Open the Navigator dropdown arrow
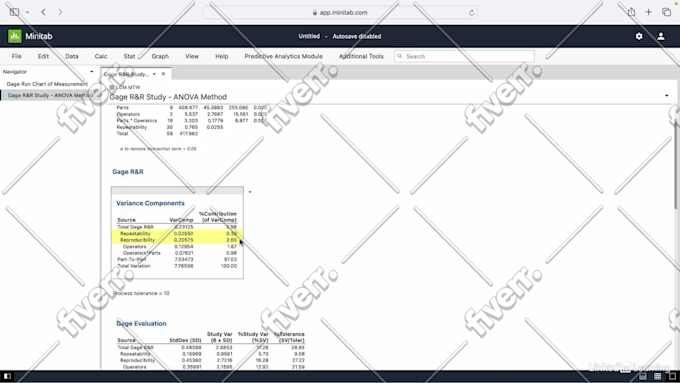Image resolution: width=680 pixels, height=383 pixels. (x=92, y=72)
